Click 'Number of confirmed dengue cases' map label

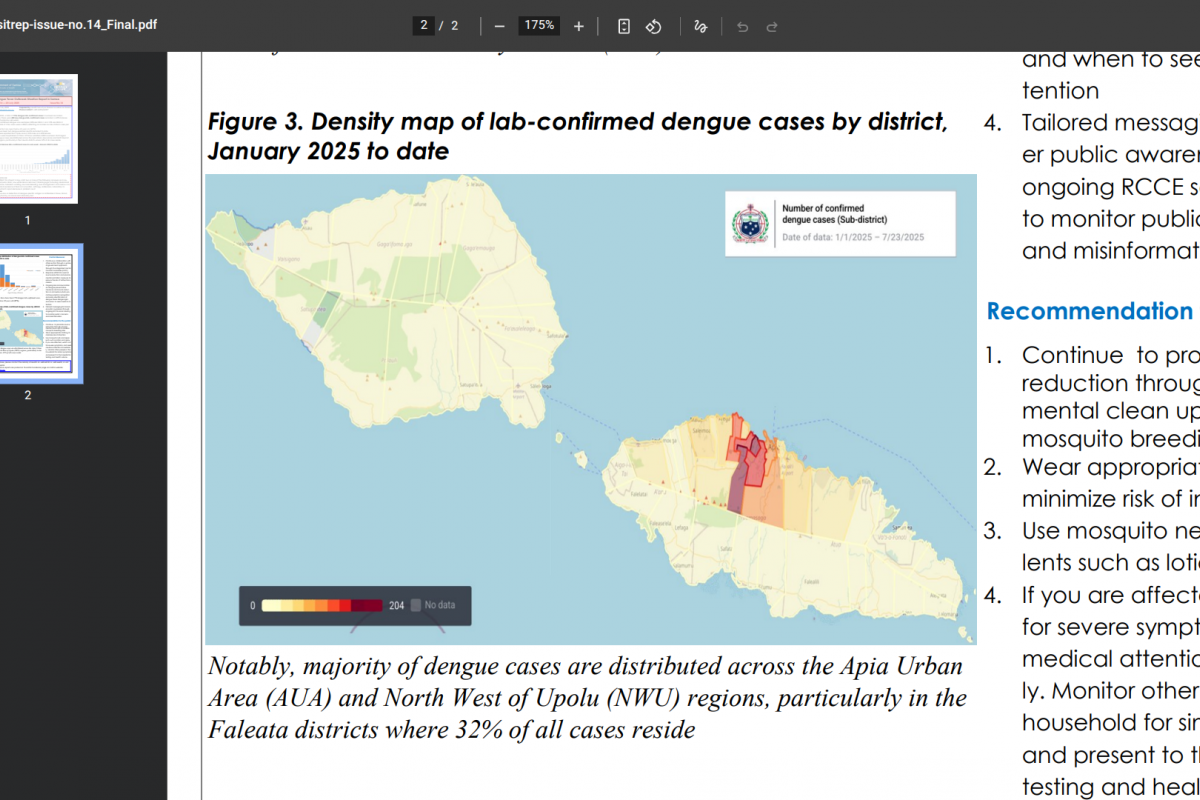pyautogui.click(x=834, y=213)
